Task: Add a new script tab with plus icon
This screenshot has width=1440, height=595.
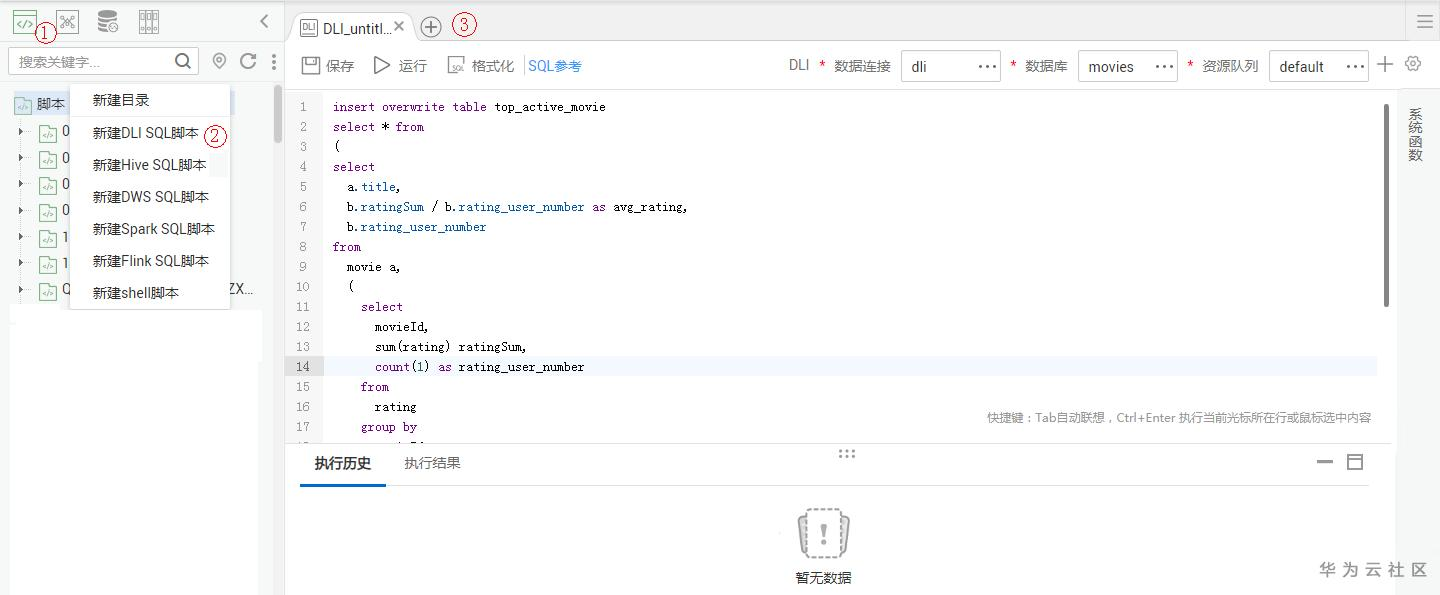Action: point(430,27)
